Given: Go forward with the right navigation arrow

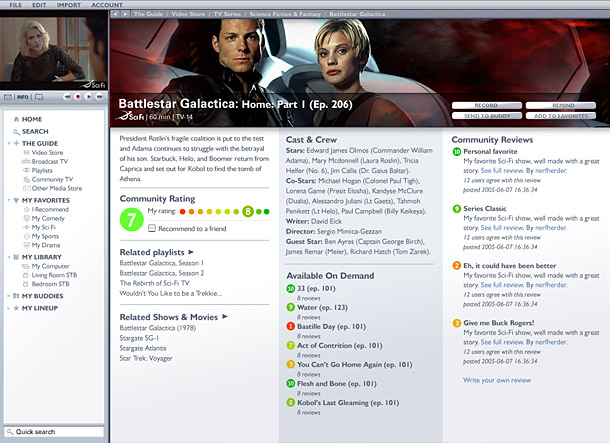Looking at the screenshot, I should 125,14.
